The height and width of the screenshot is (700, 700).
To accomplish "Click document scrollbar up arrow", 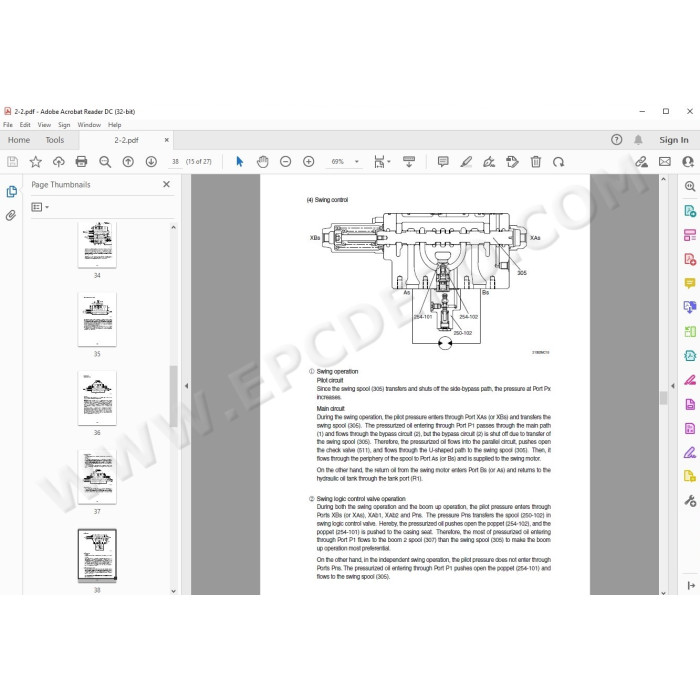I will coord(663,179).
